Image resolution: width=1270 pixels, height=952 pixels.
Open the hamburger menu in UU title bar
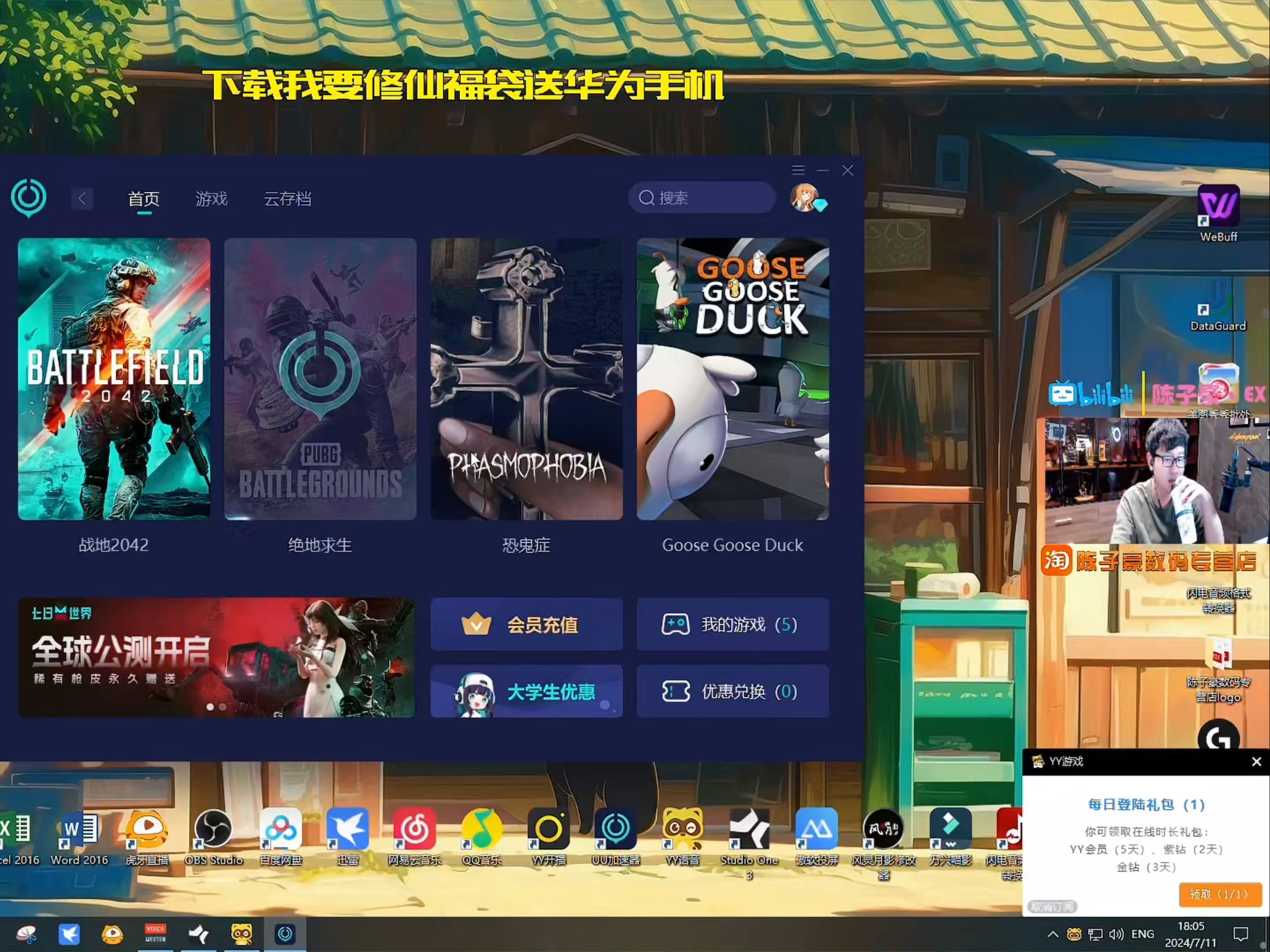(798, 170)
